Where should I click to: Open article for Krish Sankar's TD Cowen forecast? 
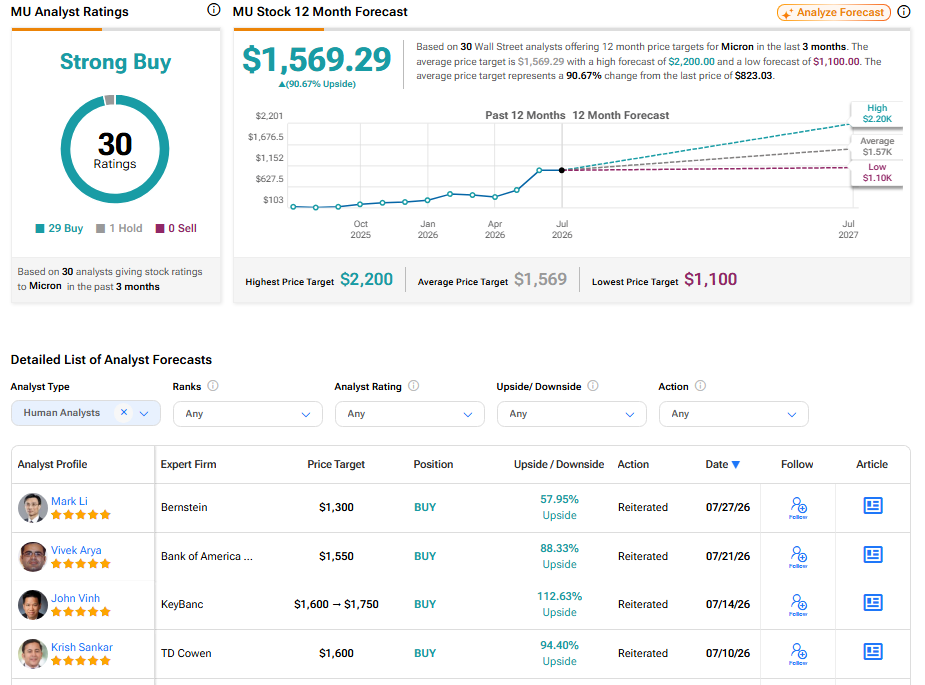tap(873, 652)
